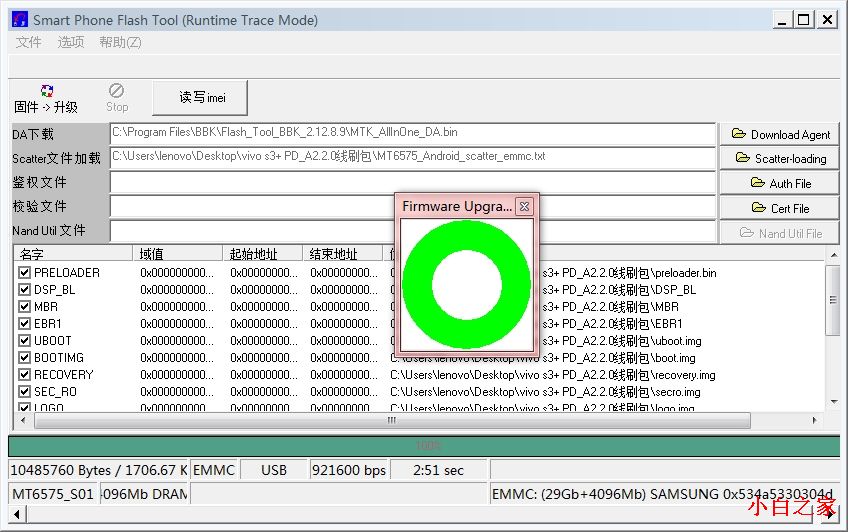The image size is (848, 532).
Task: Click the MT6575_S01 chip status
Action: tap(53, 494)
